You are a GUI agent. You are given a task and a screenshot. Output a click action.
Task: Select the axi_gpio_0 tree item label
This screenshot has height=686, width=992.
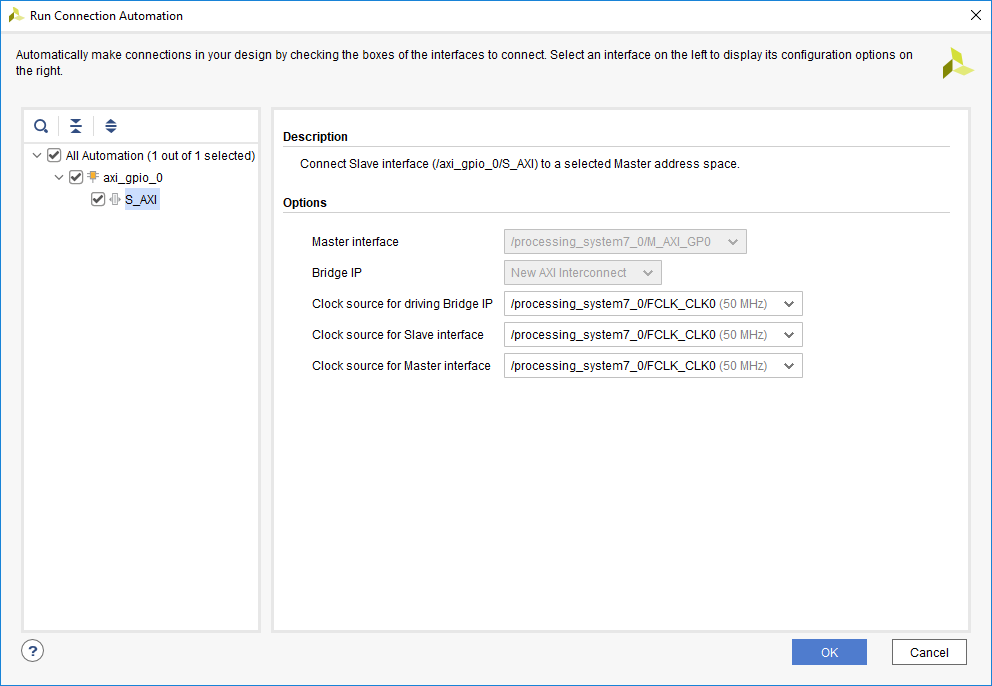tap(133, 178)
